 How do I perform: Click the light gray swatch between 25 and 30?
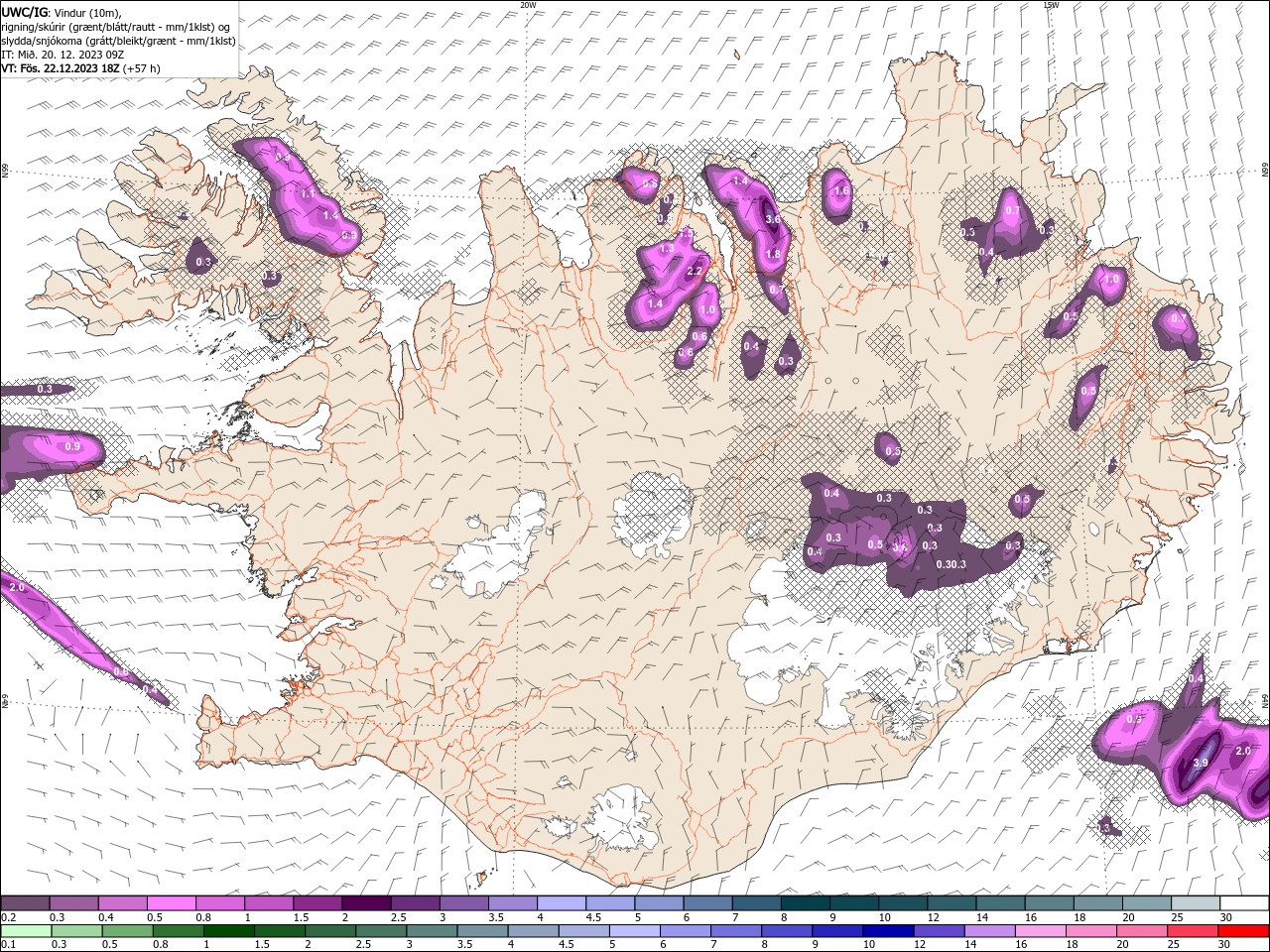pyautogui.click(x=1195, y=903)
